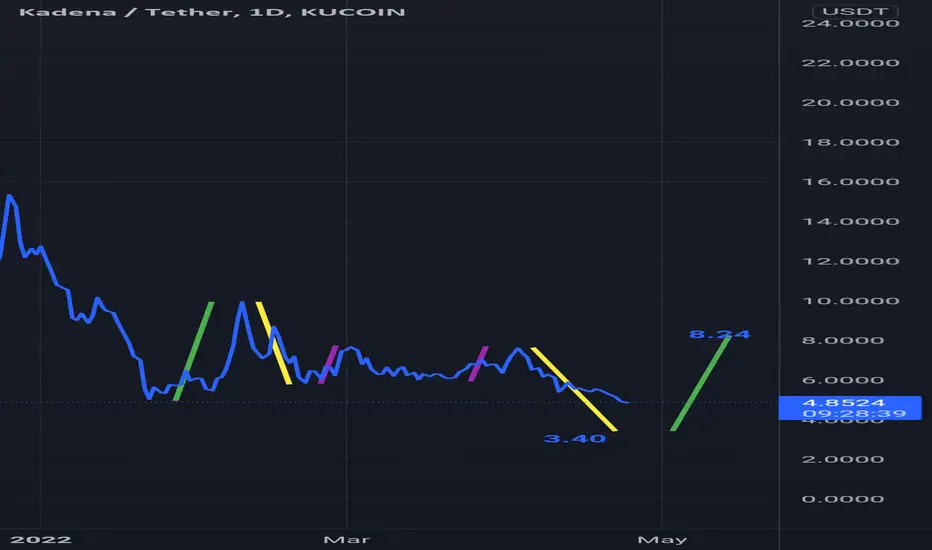Viewport: 932px width, 550px height.
Task: Click the 0.0000 price axis label
Action: pos(843,499)
